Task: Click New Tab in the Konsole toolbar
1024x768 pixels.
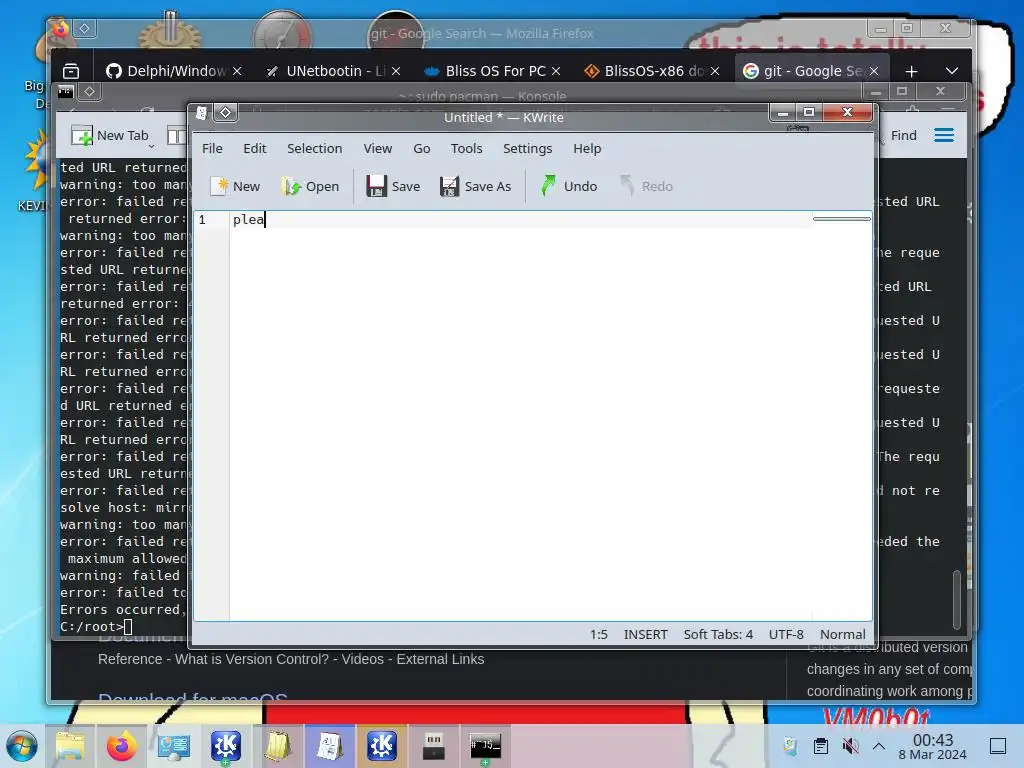Action: [x=110, y=135]
